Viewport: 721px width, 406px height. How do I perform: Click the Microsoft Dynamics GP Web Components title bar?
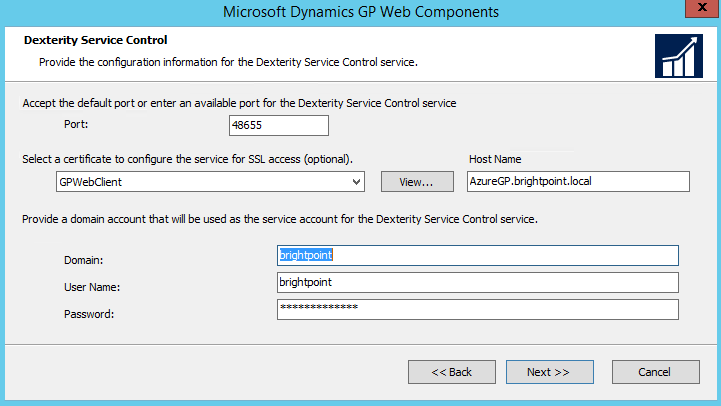(x=360, y=12)
